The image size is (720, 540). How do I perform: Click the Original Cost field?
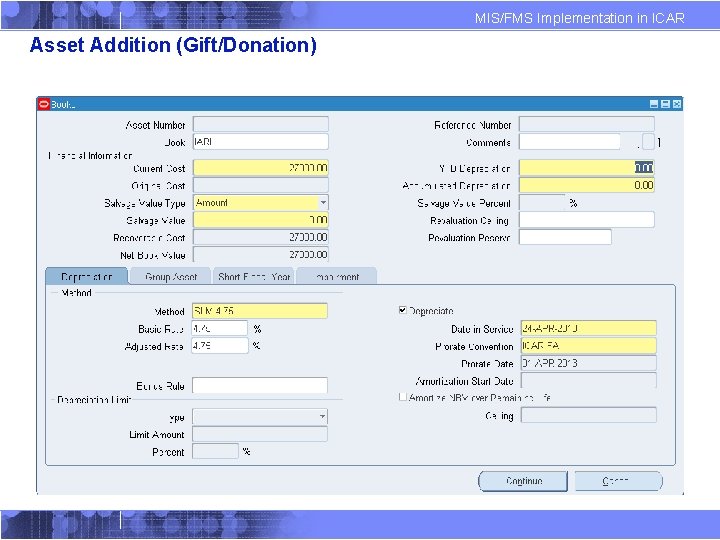(261, 185)
